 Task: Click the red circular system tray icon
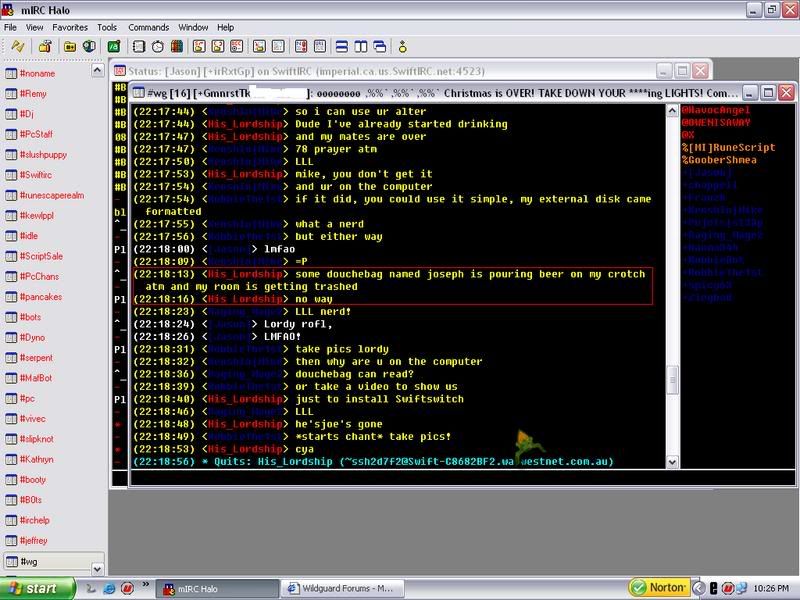[728, 588]
